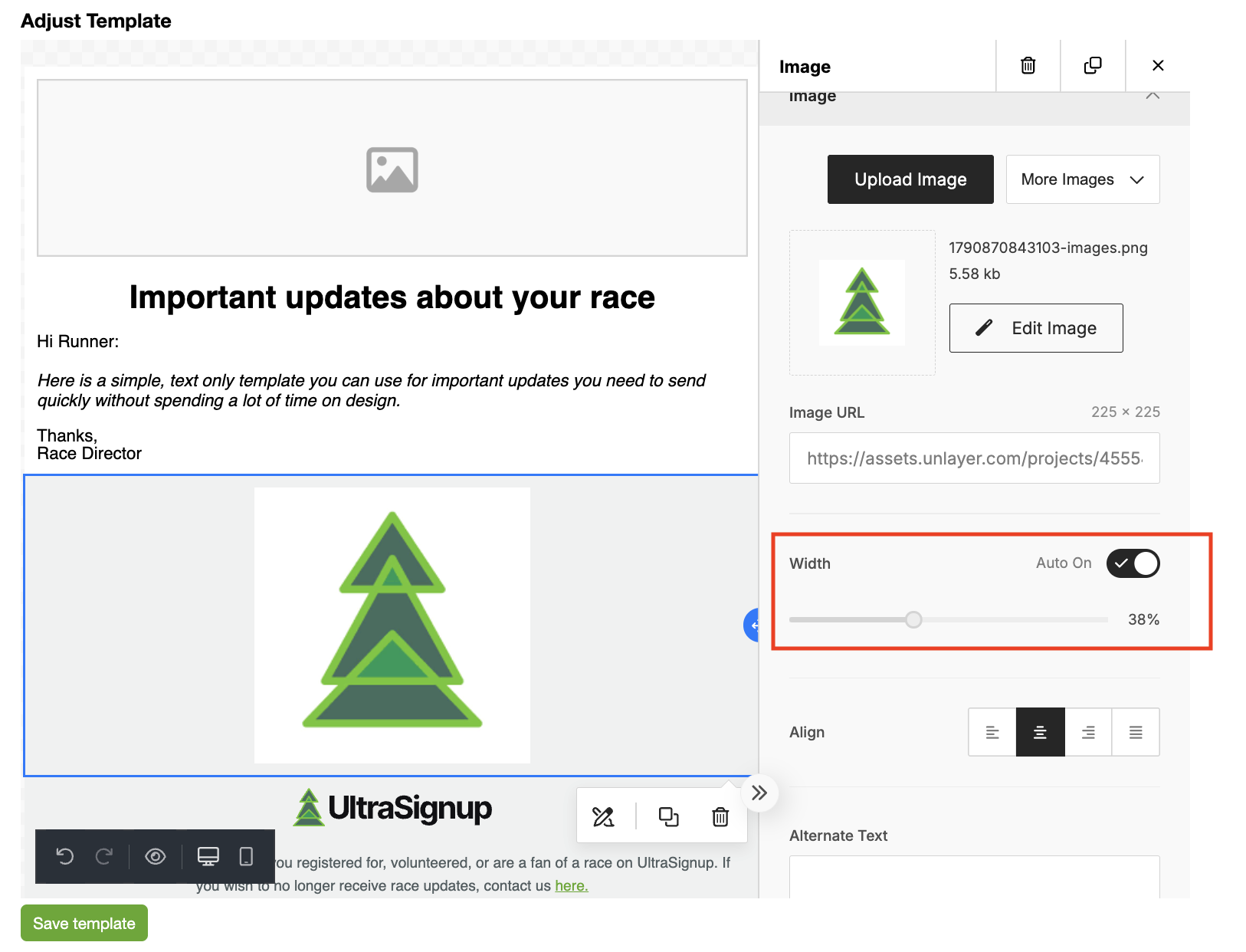Click the Save template button
This screenshot has width=1246, height=952.
tap(84, 923)
